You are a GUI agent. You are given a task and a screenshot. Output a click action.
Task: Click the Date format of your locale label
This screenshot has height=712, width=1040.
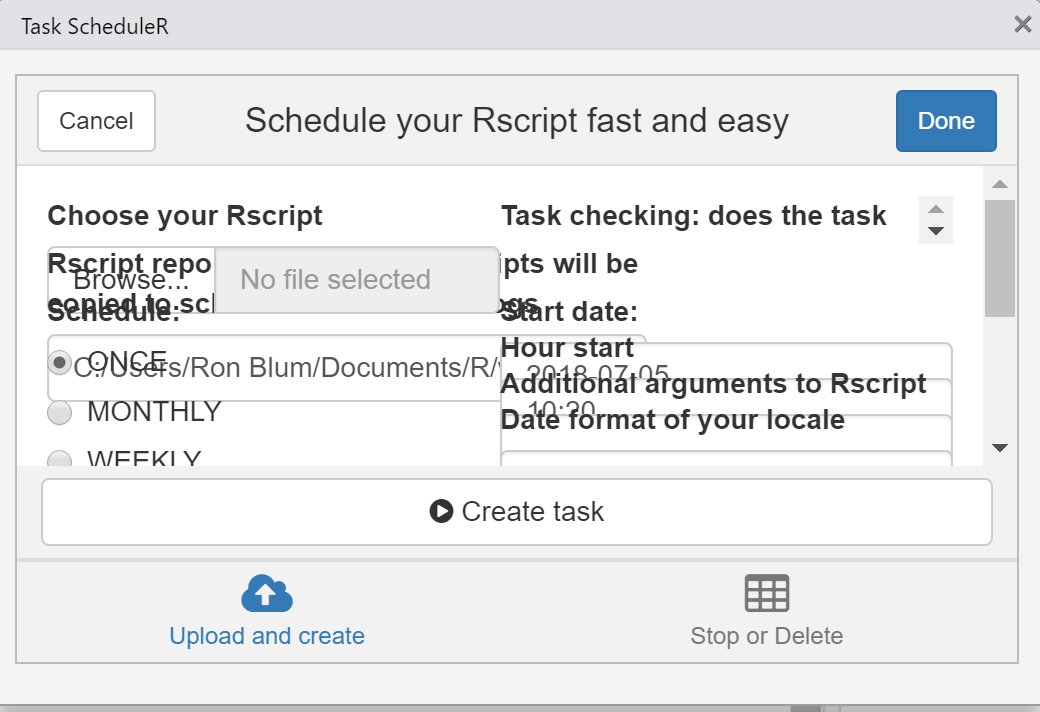pyautogui.click(x=673, y=420)
